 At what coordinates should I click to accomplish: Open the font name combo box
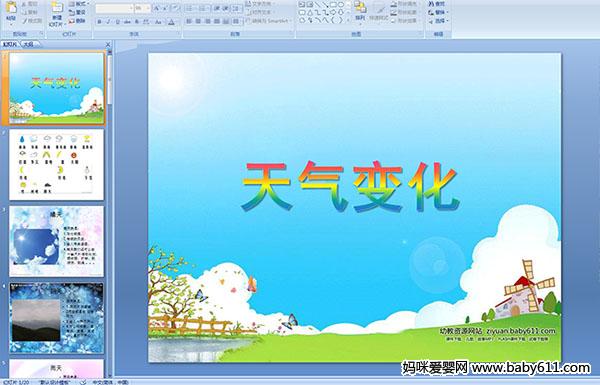[x=114, y=8]
